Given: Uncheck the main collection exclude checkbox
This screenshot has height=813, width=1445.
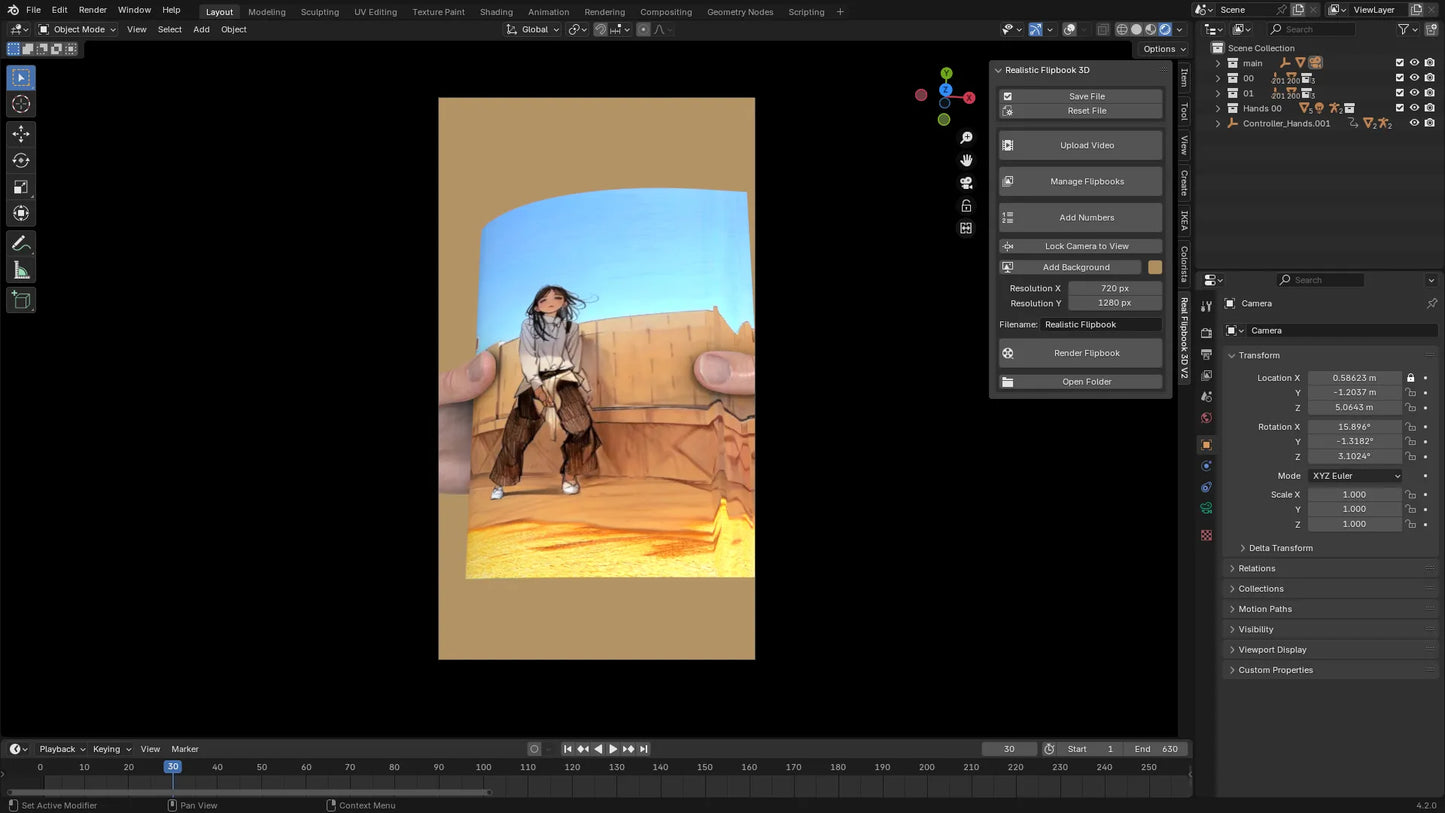Looking at the screenshot, I should (x=1400, y=63).
